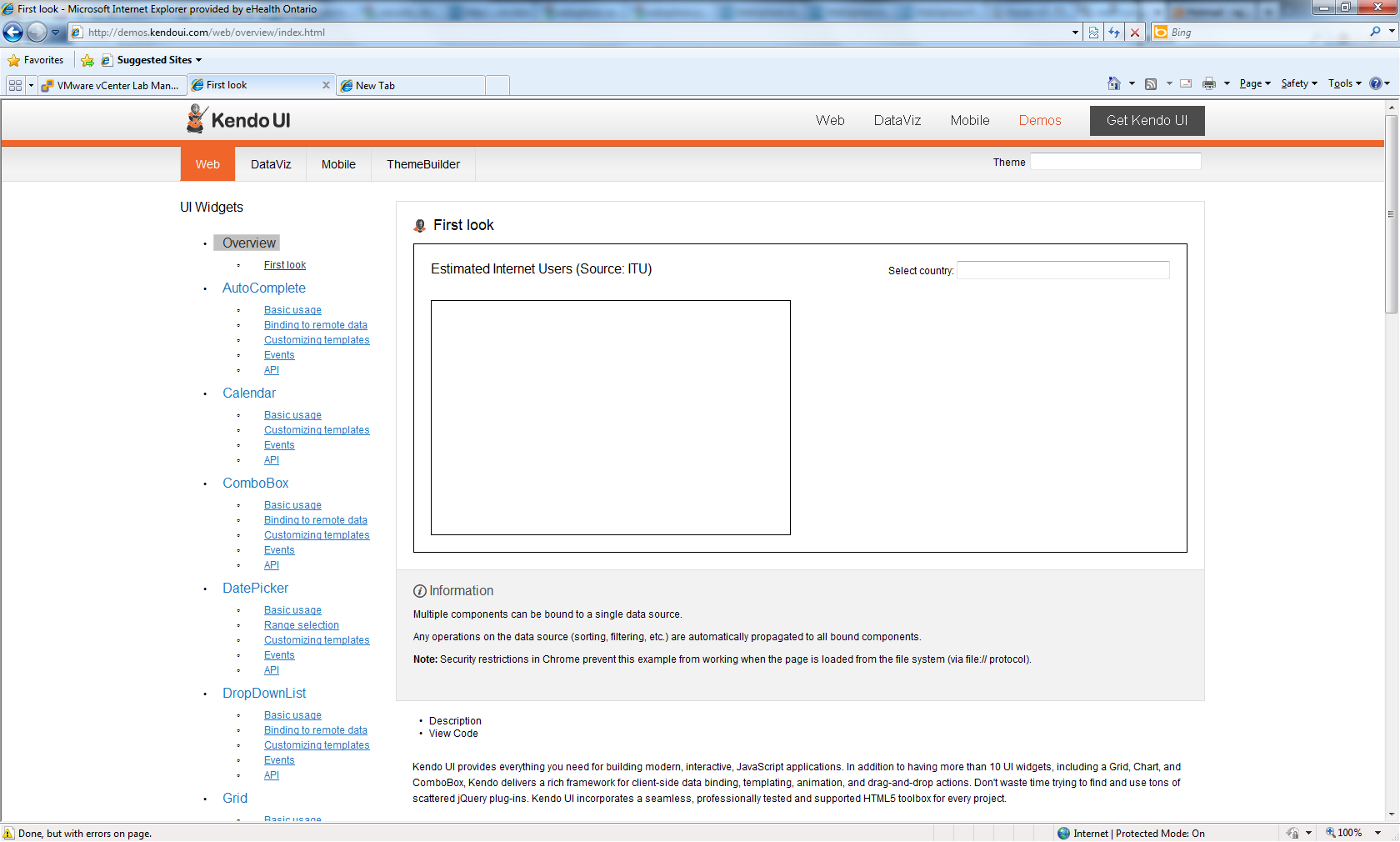
Task: Click the Select country input field
Action: tap(1062, 270)
